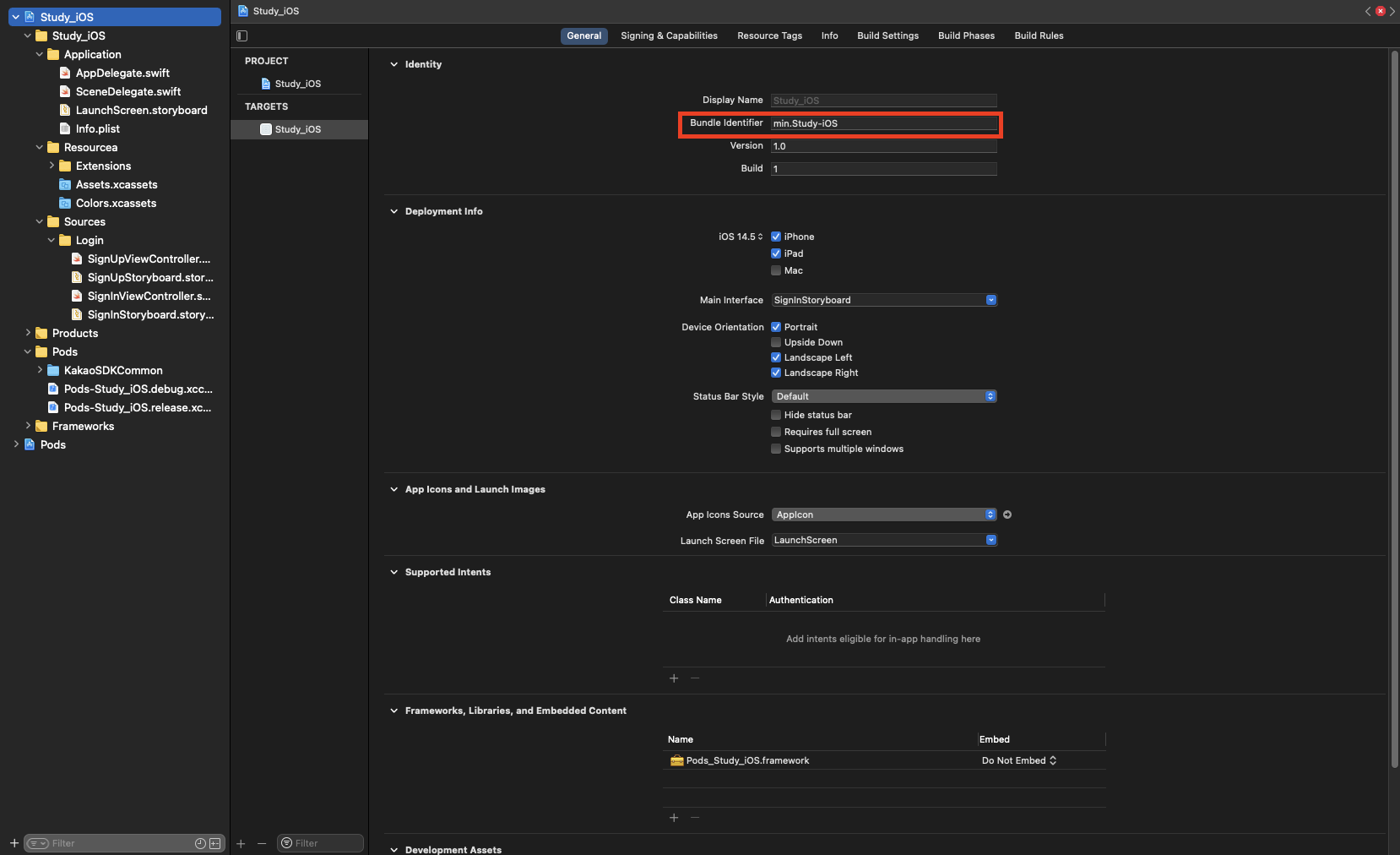Click the Build number field
Screen dimensions: 1400x855
[884, 169]
